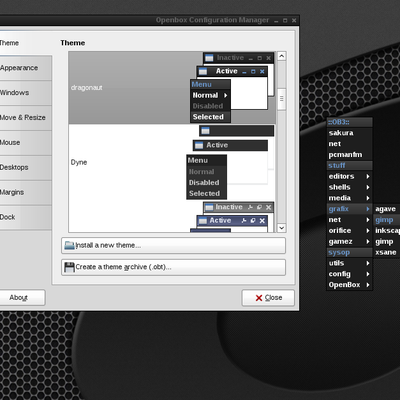Screen dimensions: 400x400
Task: Launch xsane from grafix submenu
Action: point(386,252)
